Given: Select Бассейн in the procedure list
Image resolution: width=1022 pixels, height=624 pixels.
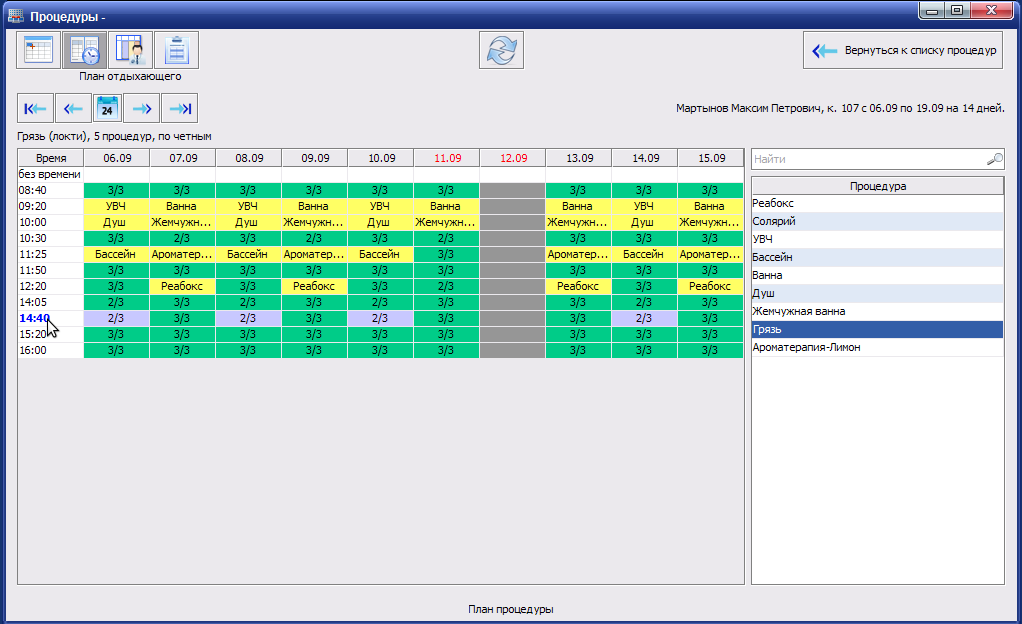Looking at the screenshot, I should tap(877, 257).
